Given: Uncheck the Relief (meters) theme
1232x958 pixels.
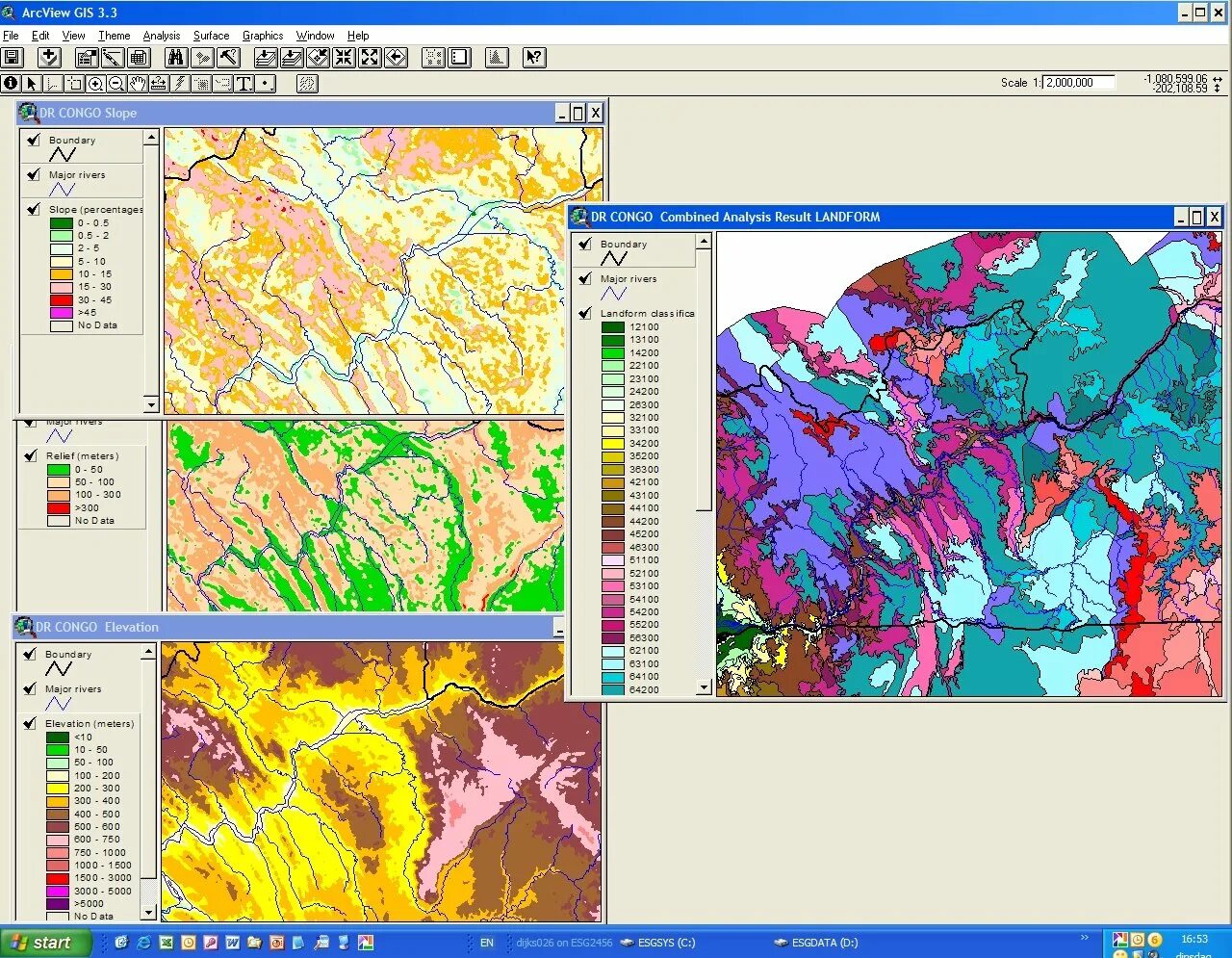Looking at the screenshot, I should coord(31,455).
